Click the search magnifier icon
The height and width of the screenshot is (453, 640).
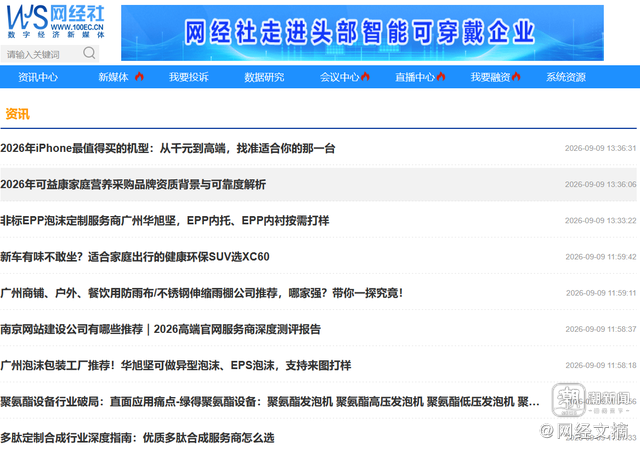(x=89, y=53)
